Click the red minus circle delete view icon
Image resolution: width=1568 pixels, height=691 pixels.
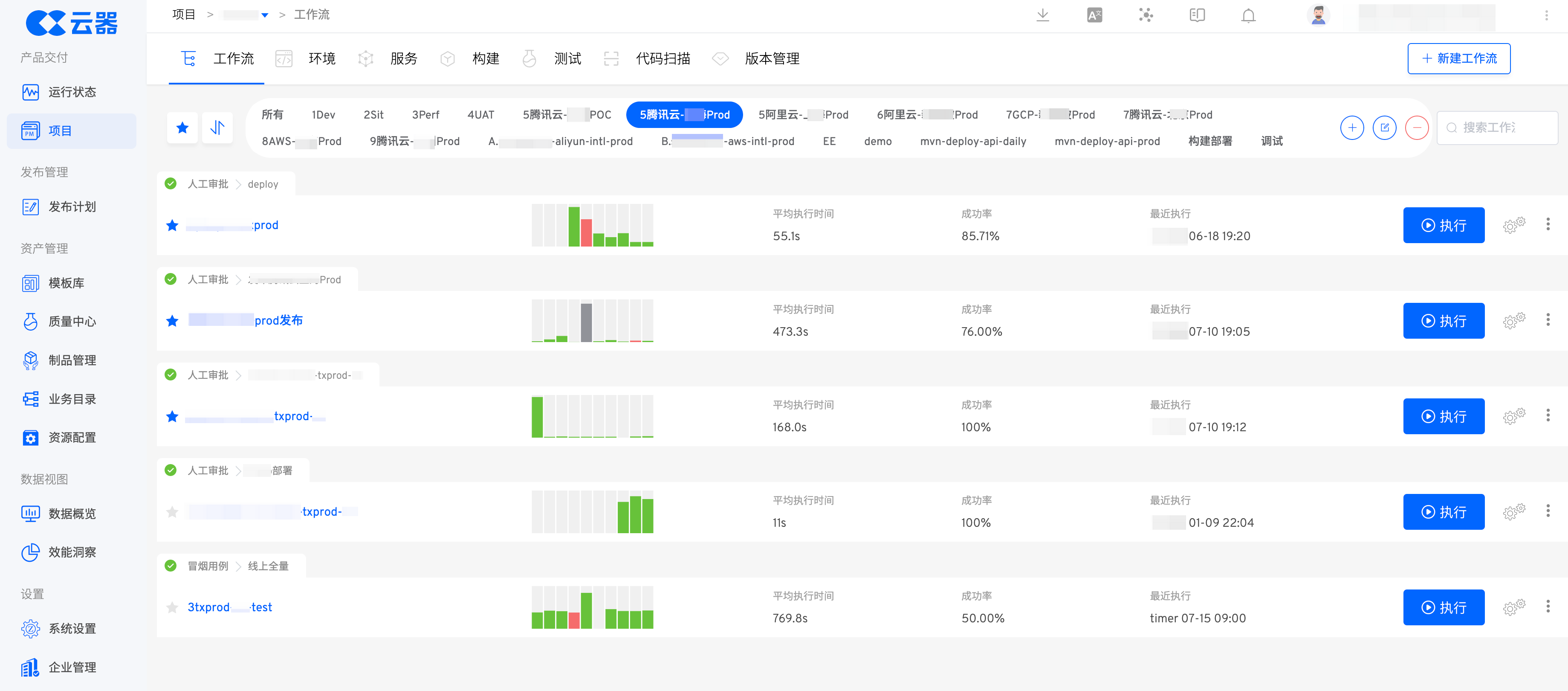tap(1416, 128)
